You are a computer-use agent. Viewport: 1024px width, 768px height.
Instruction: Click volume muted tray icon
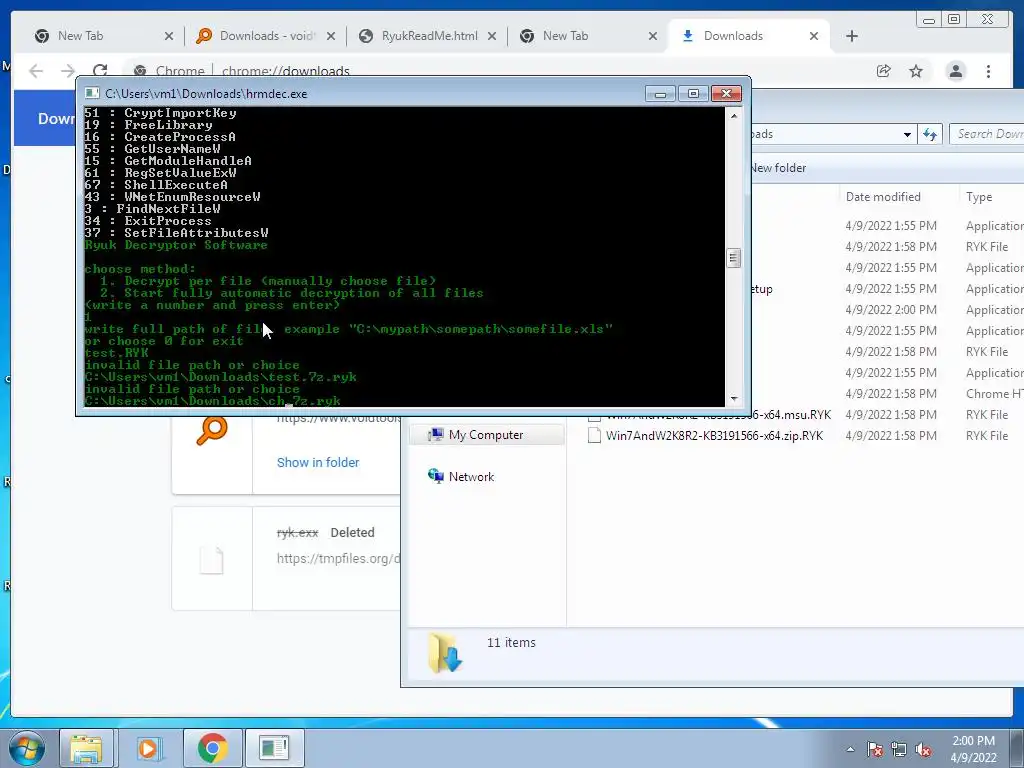[923, 749]
